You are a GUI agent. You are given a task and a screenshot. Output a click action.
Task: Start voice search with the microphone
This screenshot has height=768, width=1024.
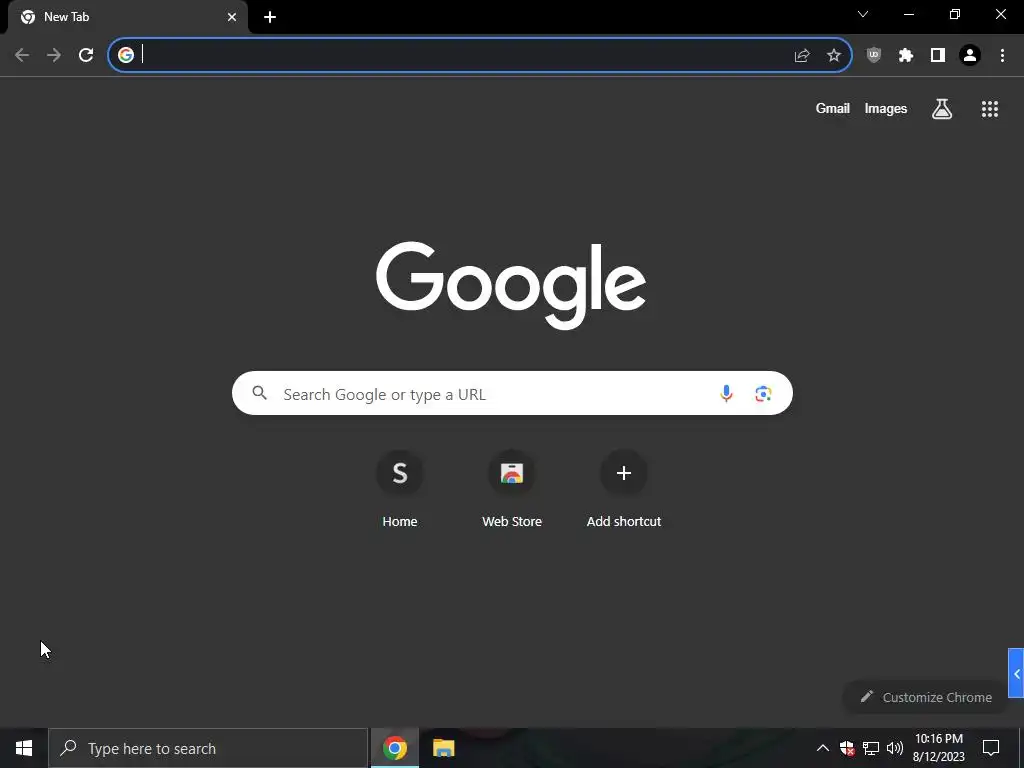pyautogui.click(x=726, y=393)
